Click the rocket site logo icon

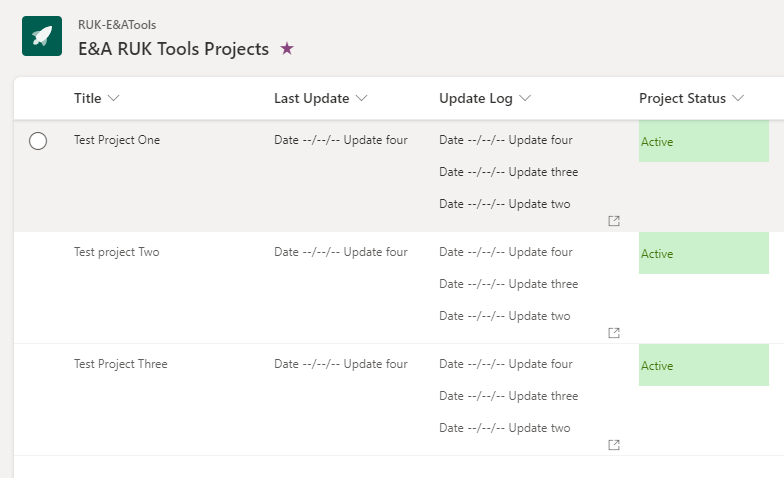(42, 36)
